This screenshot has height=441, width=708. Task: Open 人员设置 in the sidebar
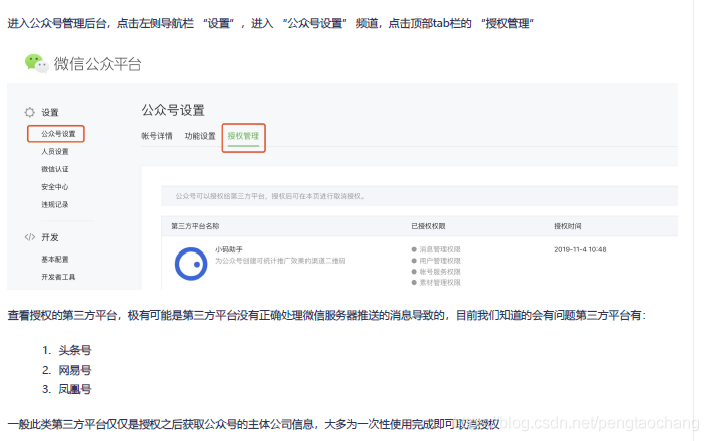click(x=55, y=151)
